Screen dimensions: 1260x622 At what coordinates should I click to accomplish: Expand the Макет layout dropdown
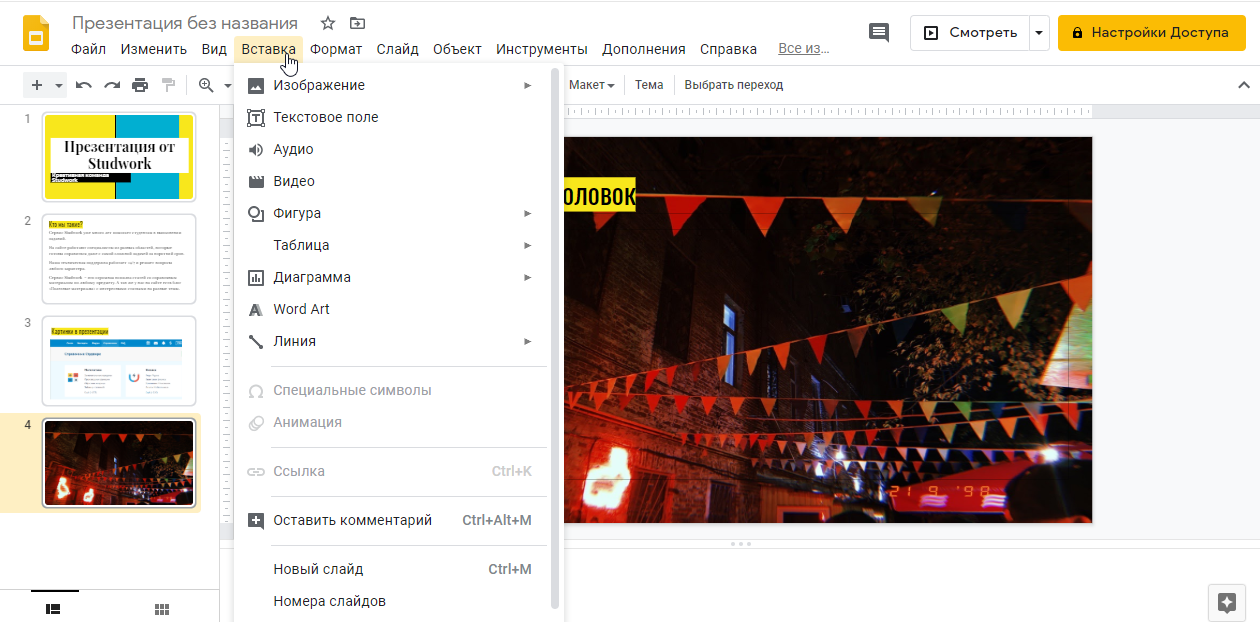[x=591, y=85]
